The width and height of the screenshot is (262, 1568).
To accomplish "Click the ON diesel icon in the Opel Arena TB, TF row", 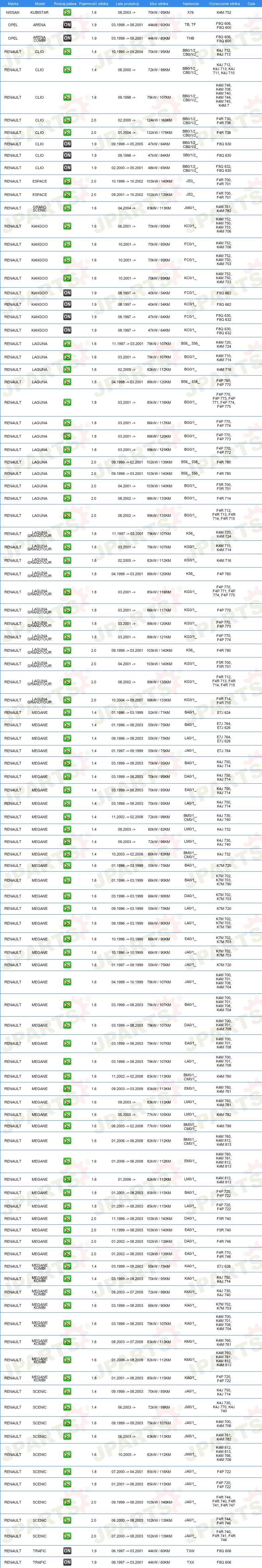I will coord(67,25).
